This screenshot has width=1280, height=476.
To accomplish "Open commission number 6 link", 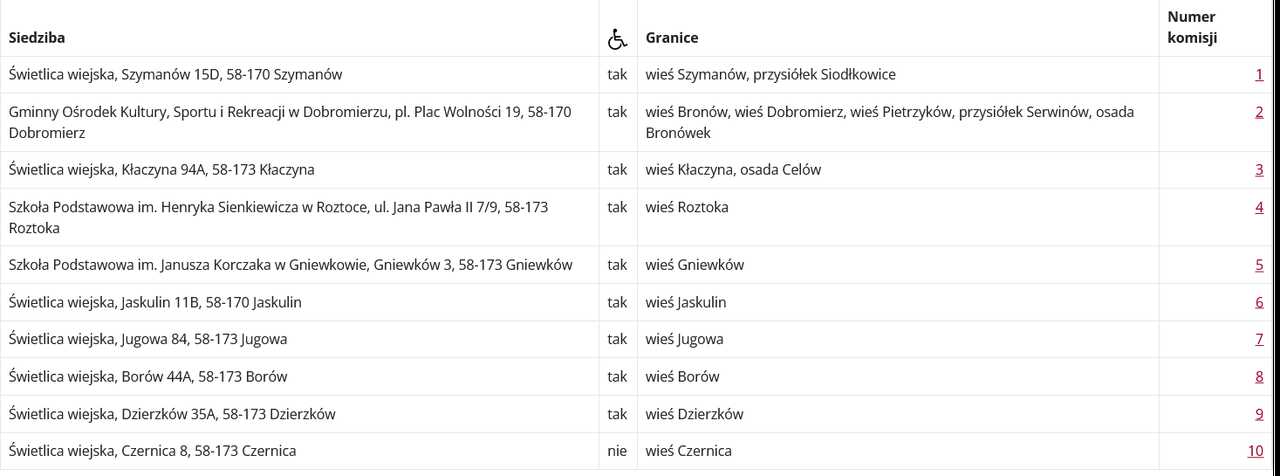I will pos(1260,302).
